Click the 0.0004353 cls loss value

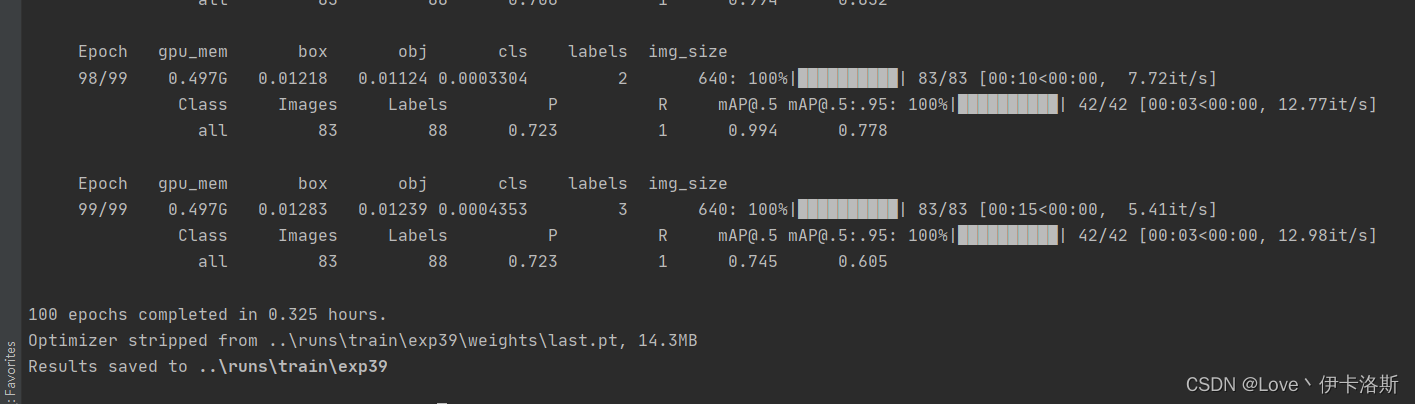483,210
